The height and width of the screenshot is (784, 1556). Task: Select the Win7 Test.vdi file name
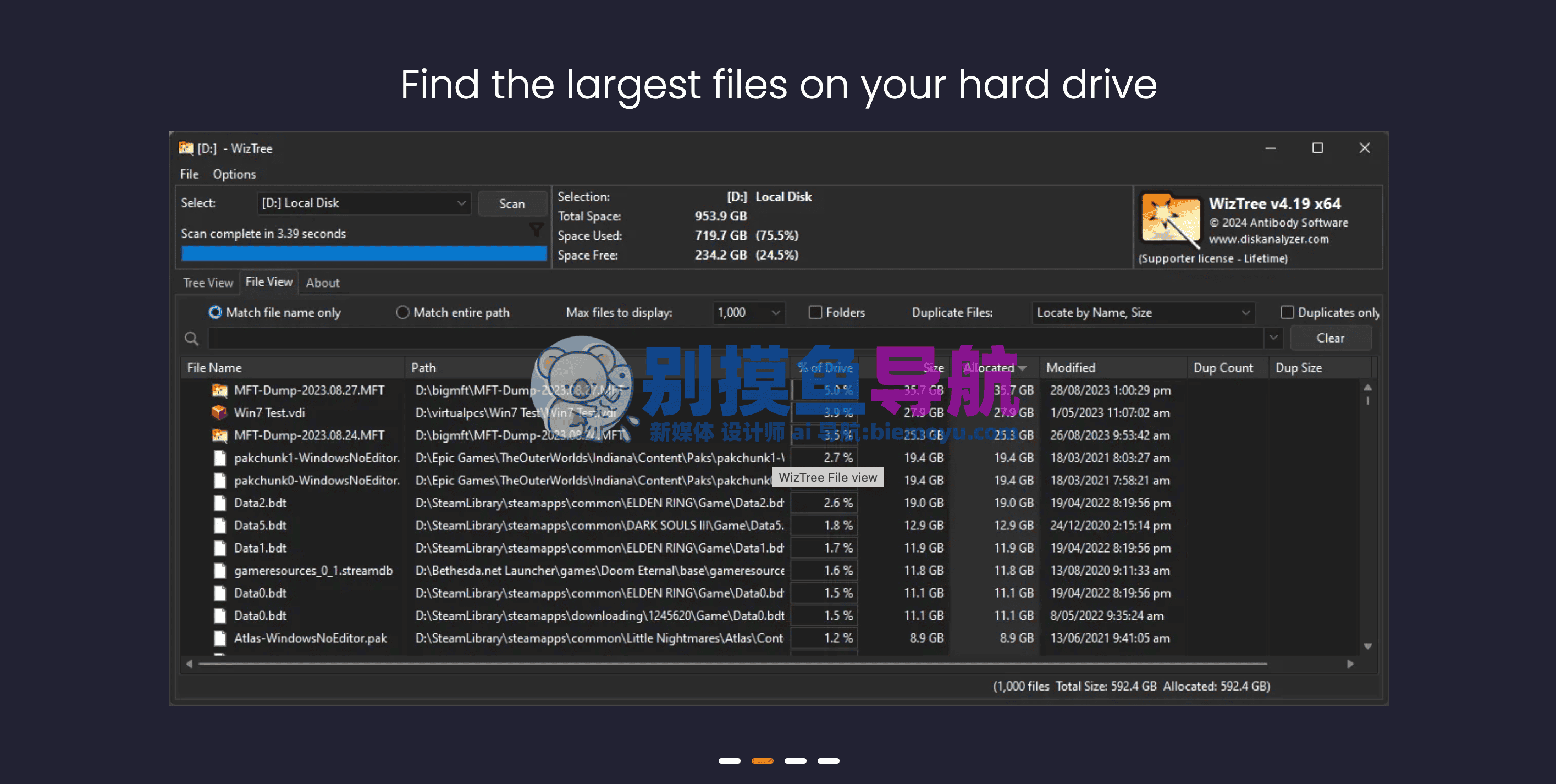click(269, 412)
